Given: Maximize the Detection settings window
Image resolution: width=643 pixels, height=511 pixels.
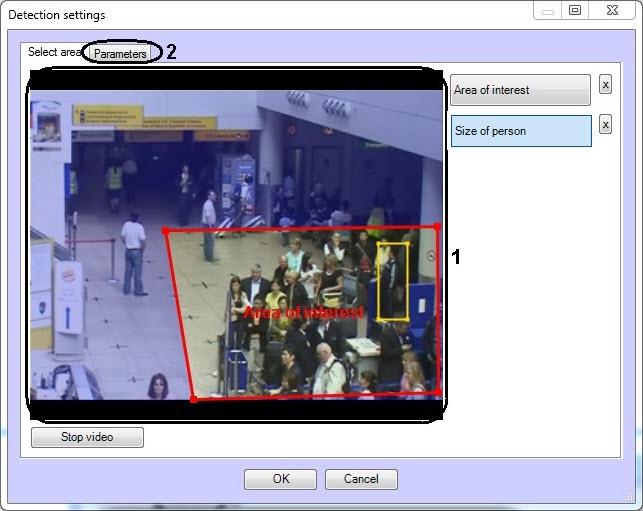Looking at the screenshot, I should click(575, 11).
